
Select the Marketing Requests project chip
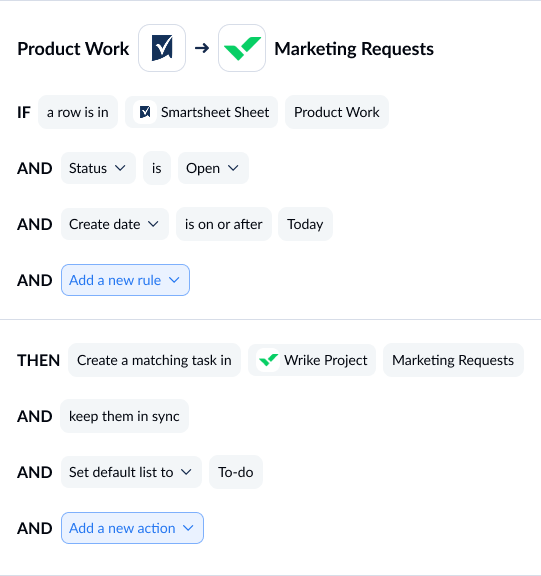[x=453, y=360]
